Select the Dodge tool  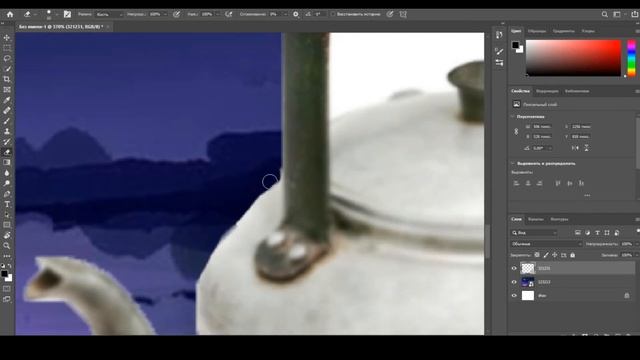coord(7,183)
